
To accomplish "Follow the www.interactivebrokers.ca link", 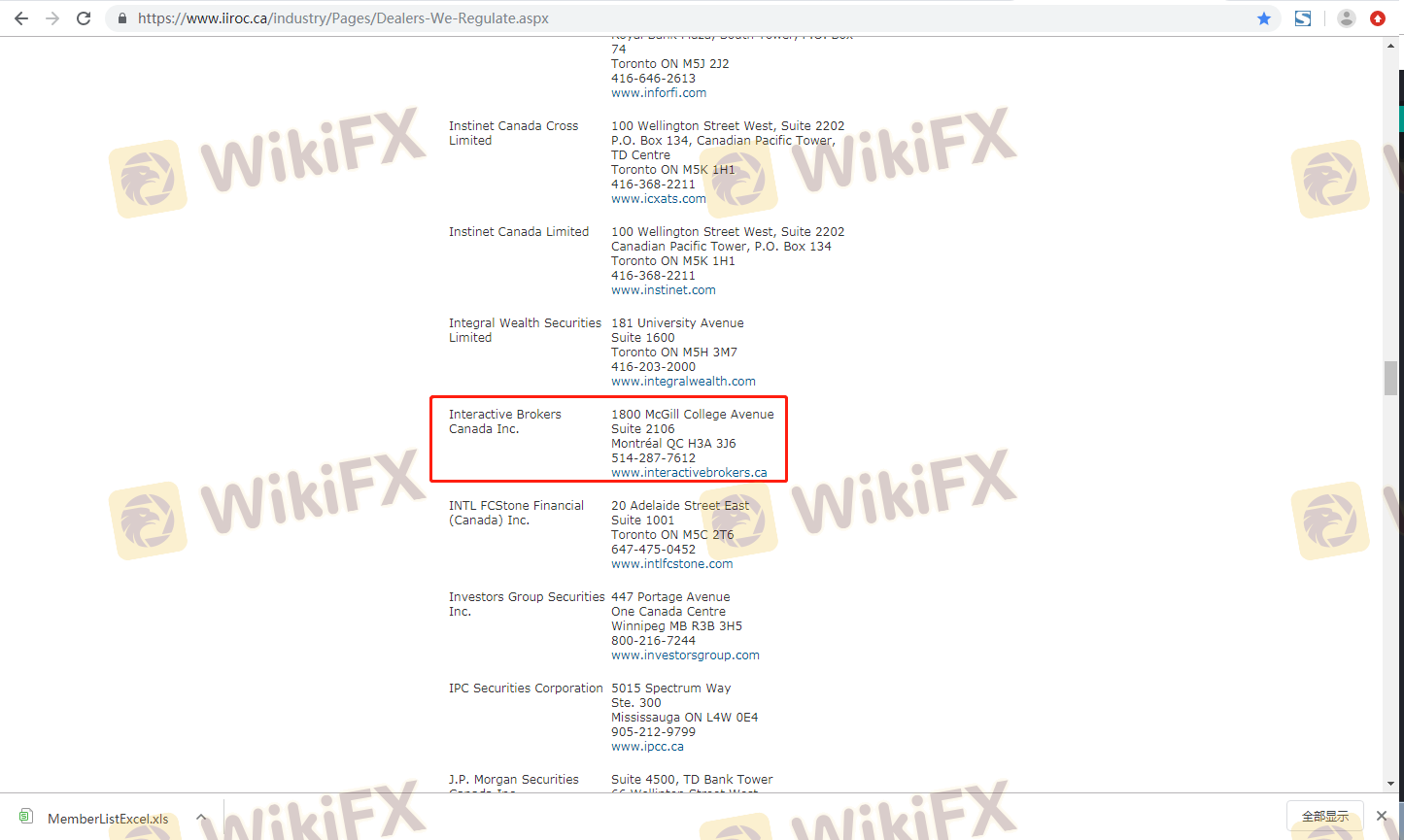I will (689, 473).
